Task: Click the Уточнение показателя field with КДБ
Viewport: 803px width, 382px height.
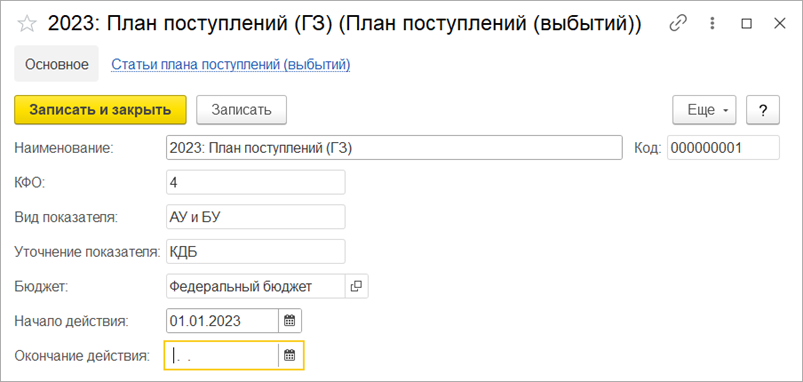Action: (256, 252)
